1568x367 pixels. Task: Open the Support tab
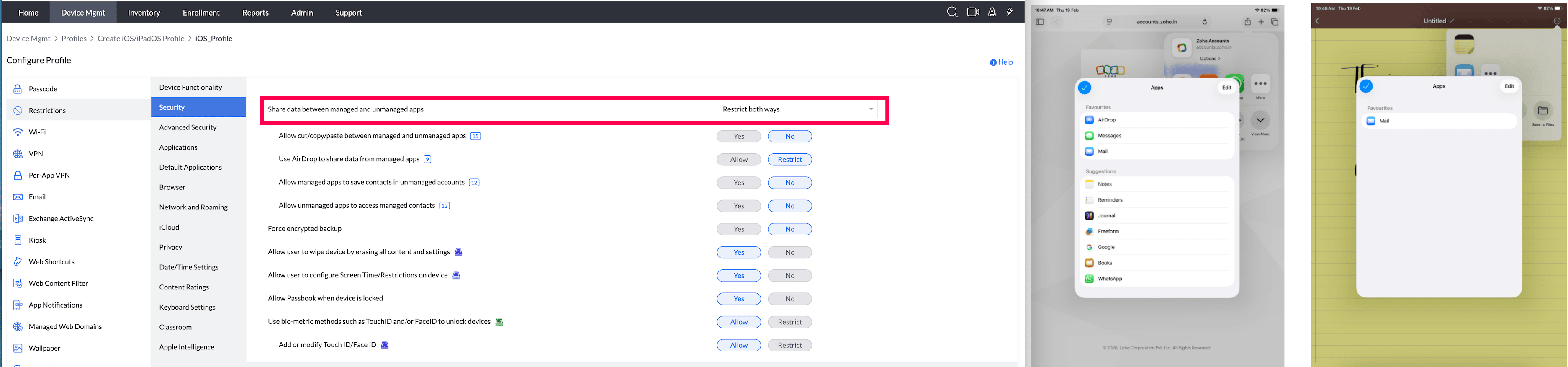tap(349, 12)
